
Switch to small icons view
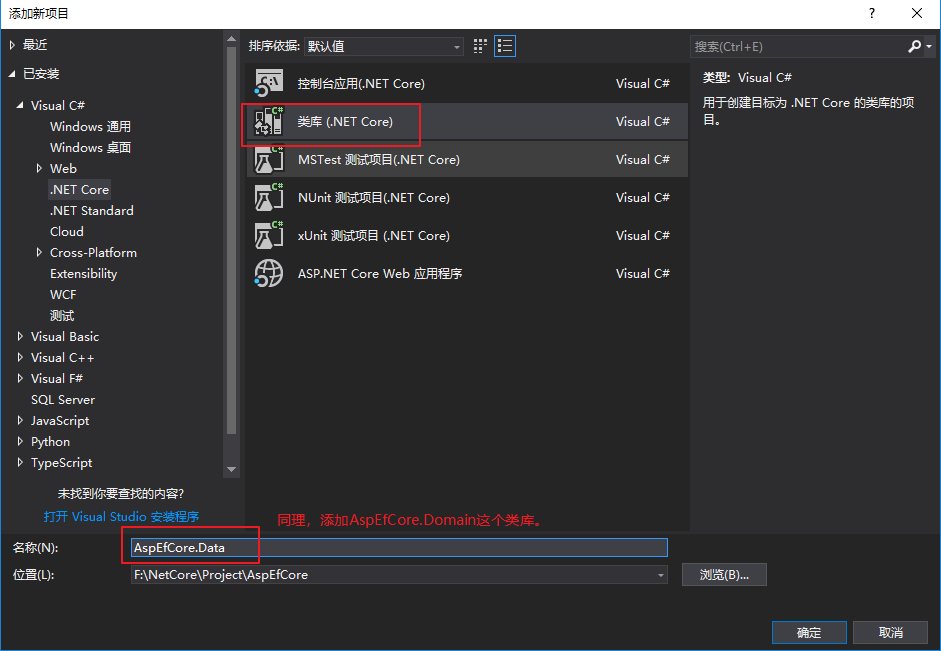(x=478, y=46)
